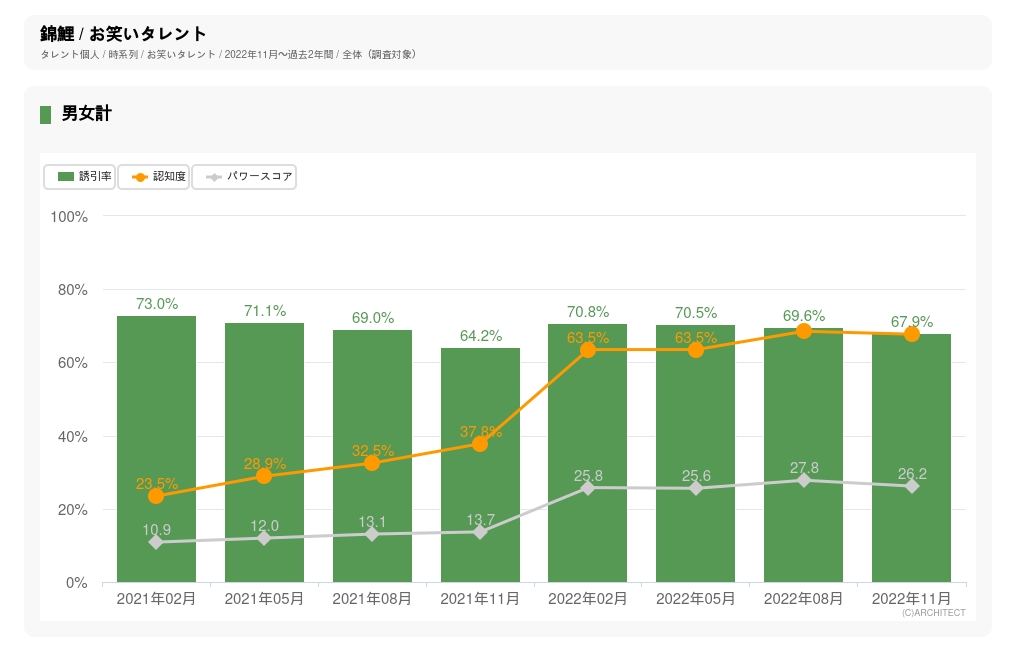Click the 錦鯉 / お笑いタレント page title
Screen dimensions: 1024x653
pyautogui.click(x=124, y=34)
